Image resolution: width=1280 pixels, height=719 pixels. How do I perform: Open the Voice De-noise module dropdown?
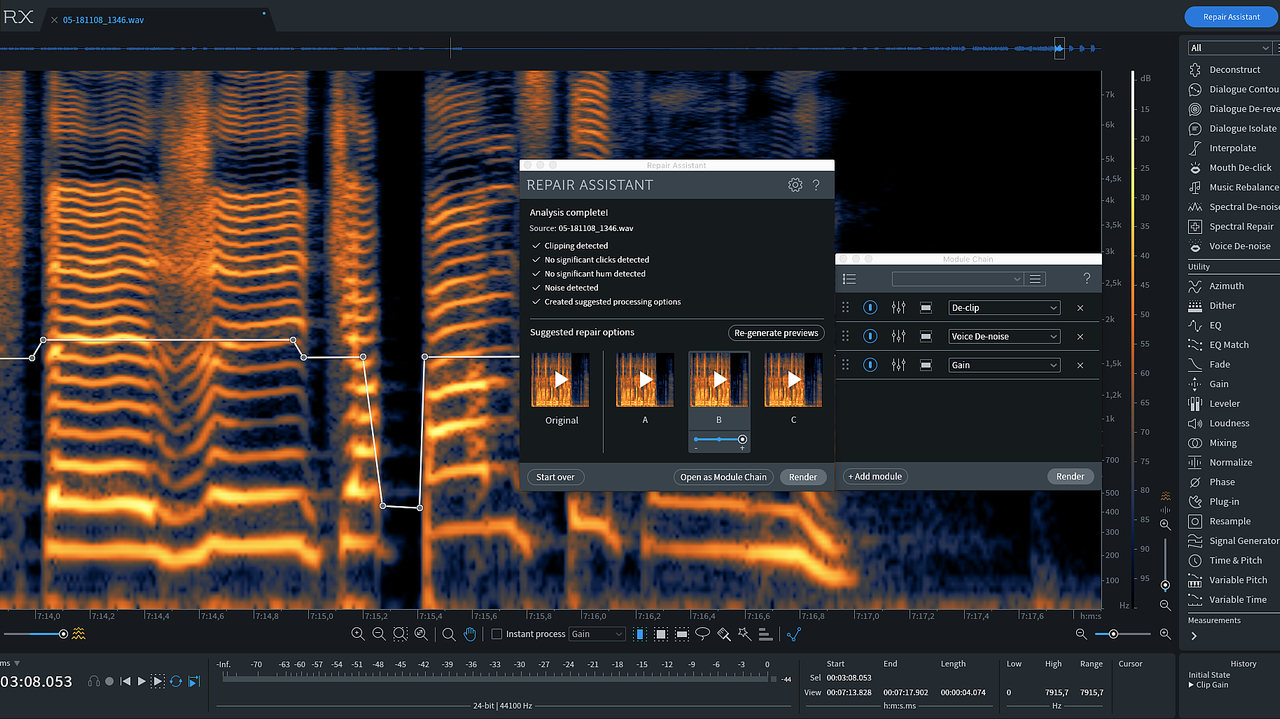click(x=1004, y=336)
